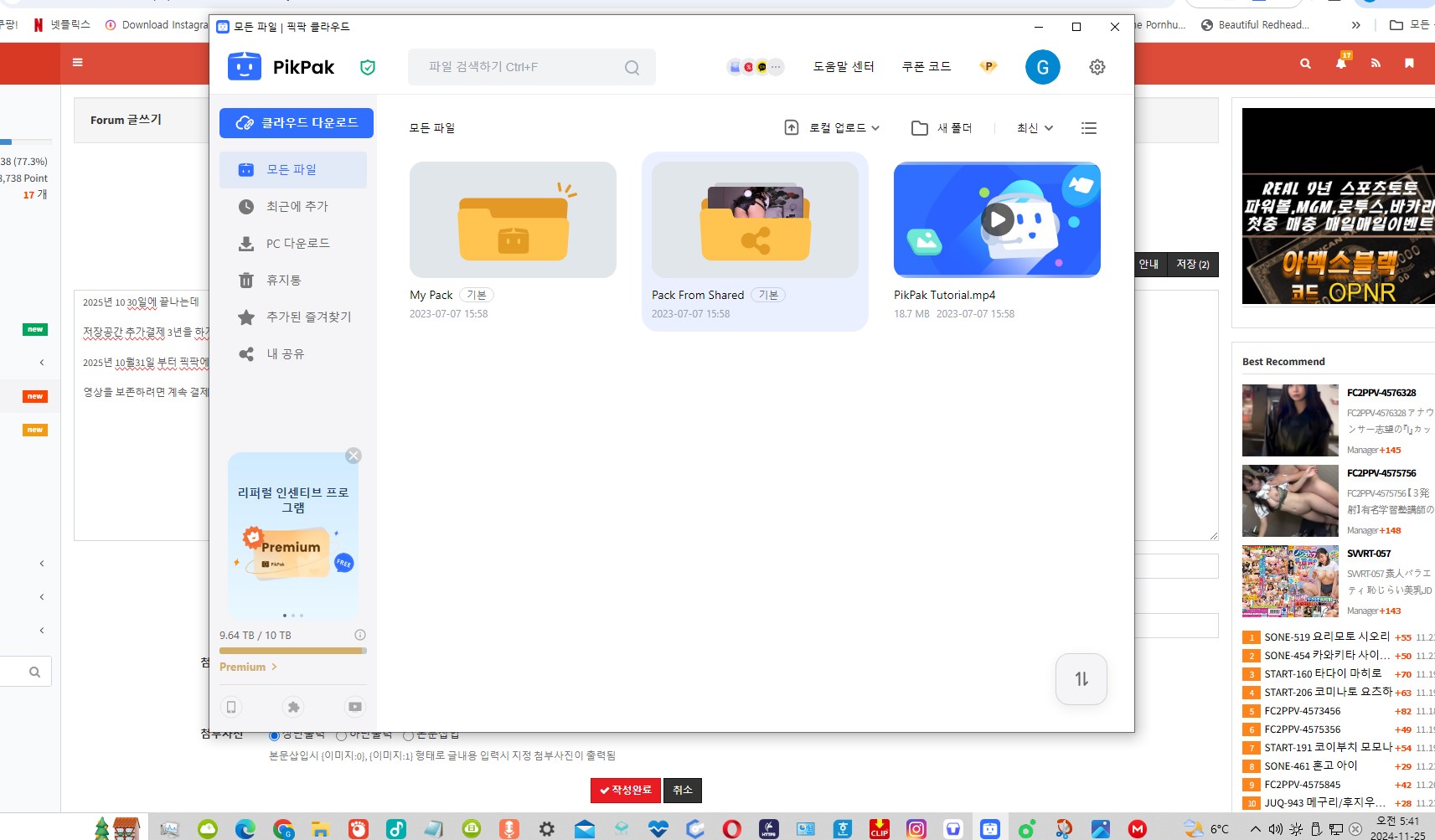
Task: Open the Mail app on taskbar
Action: point(585,829)
